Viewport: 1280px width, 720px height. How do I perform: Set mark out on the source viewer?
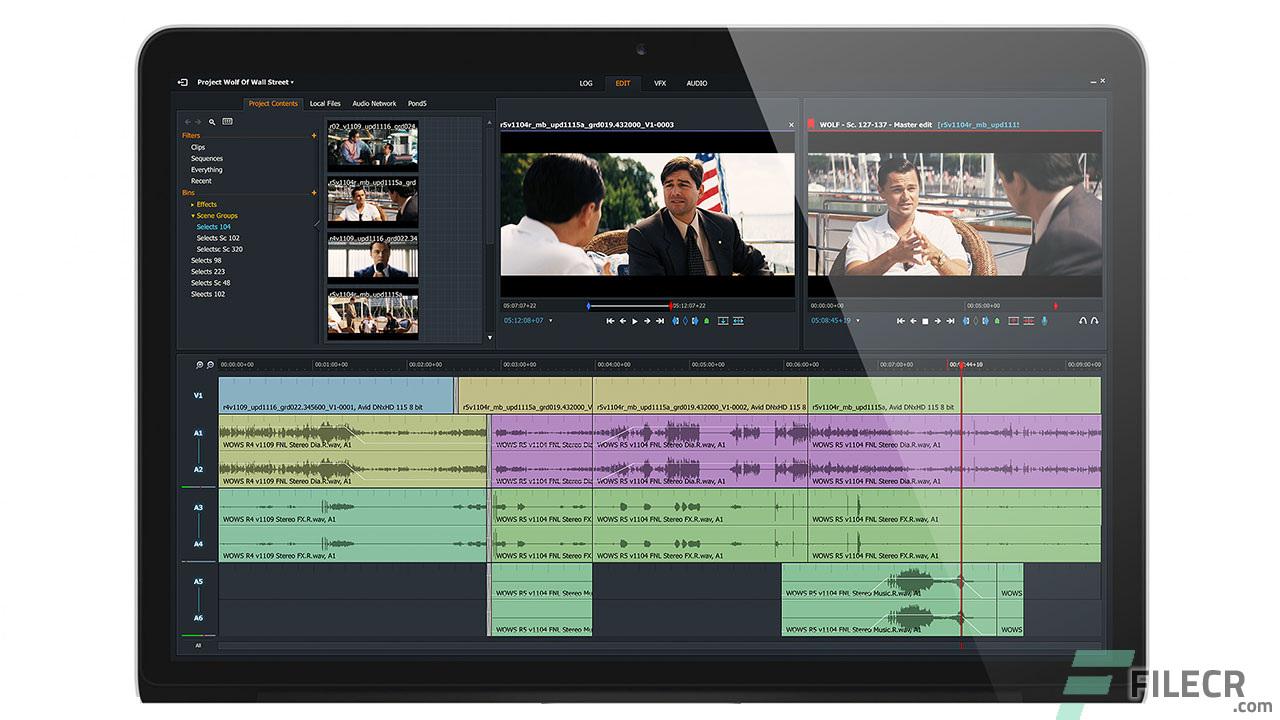695,321
